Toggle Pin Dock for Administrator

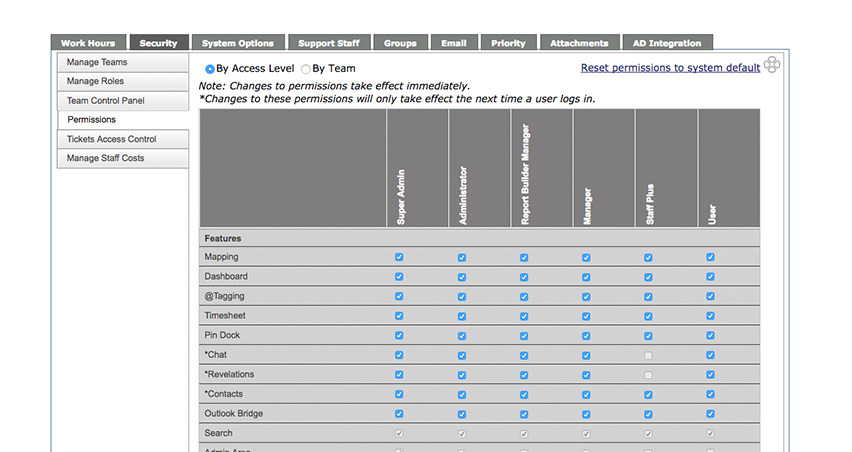pos(462,336)
